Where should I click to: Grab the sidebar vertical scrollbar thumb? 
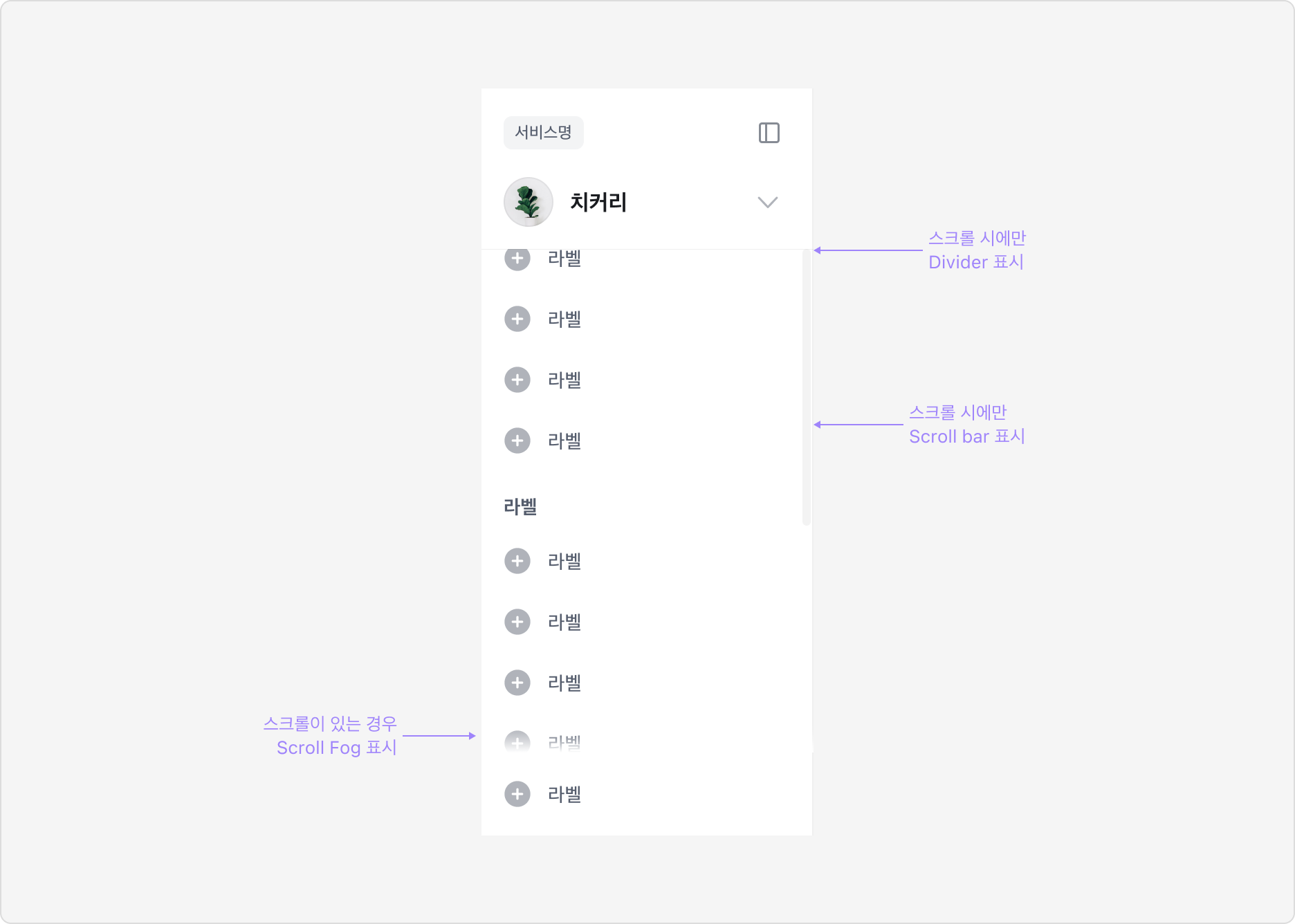click(806, 387)
